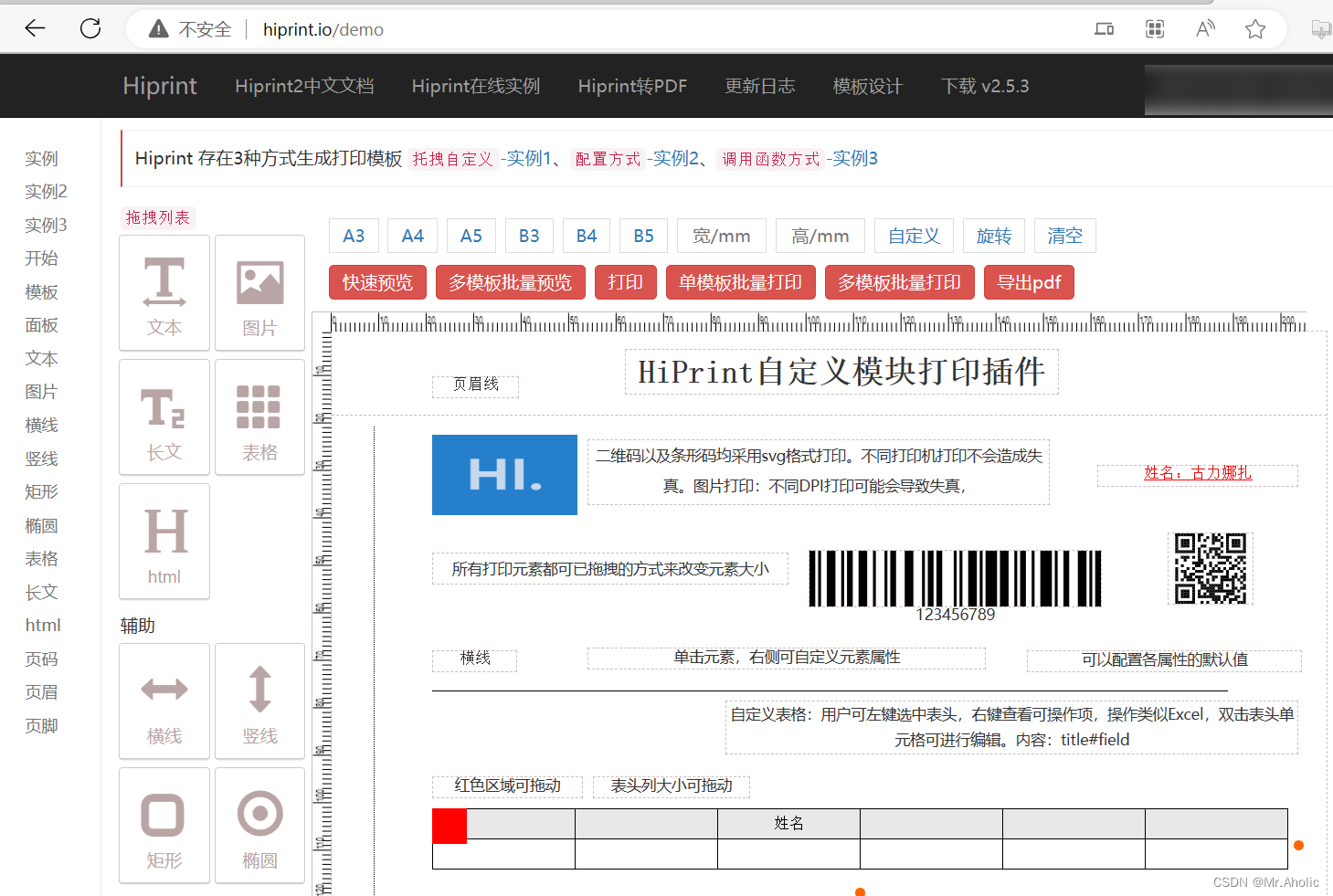Select 页码 in left sidebar
Viewport: 1333px width, 896px height.
[41, 659]
